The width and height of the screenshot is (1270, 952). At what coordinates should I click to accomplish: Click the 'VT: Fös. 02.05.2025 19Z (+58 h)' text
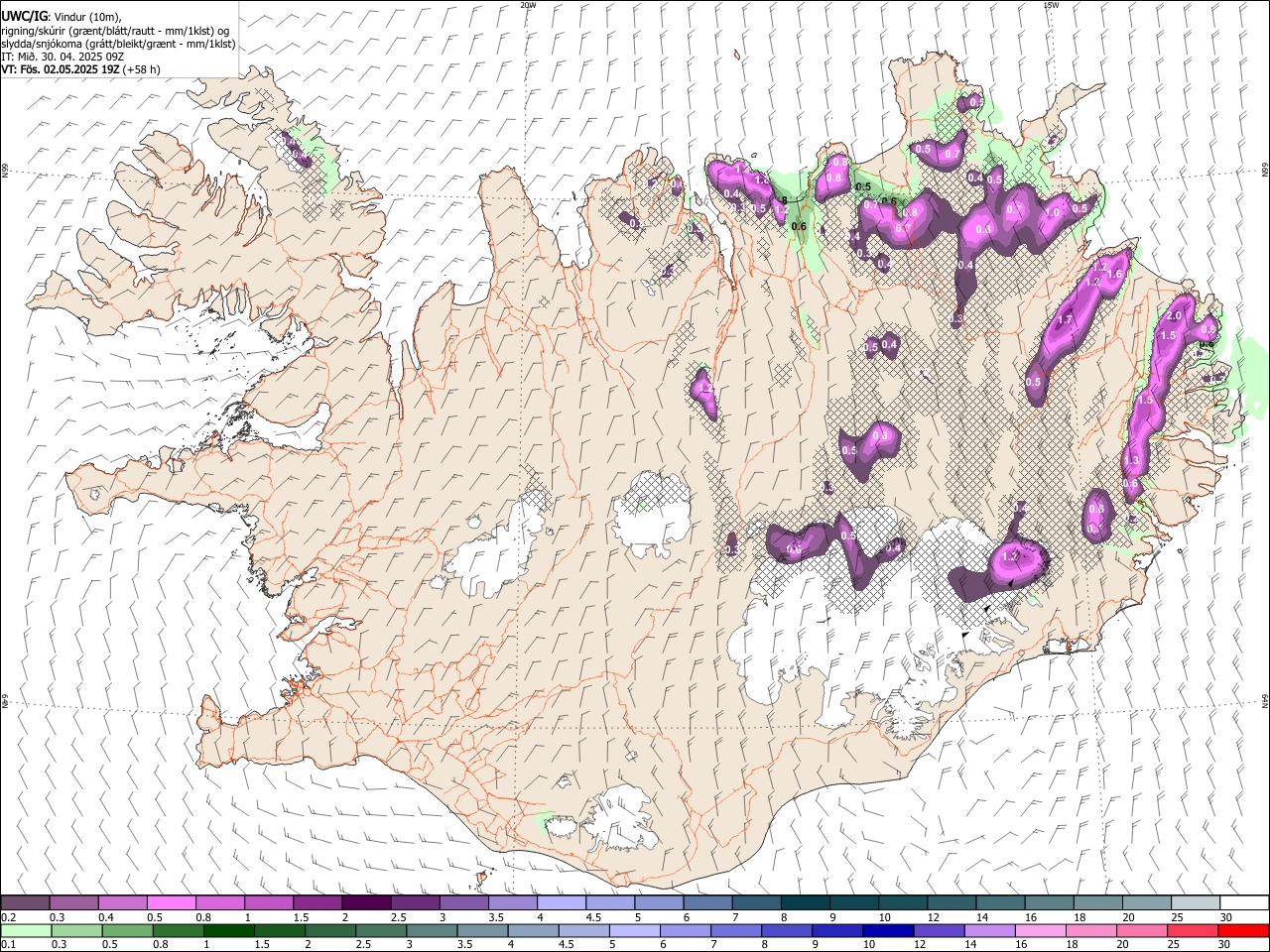(80, 70)
